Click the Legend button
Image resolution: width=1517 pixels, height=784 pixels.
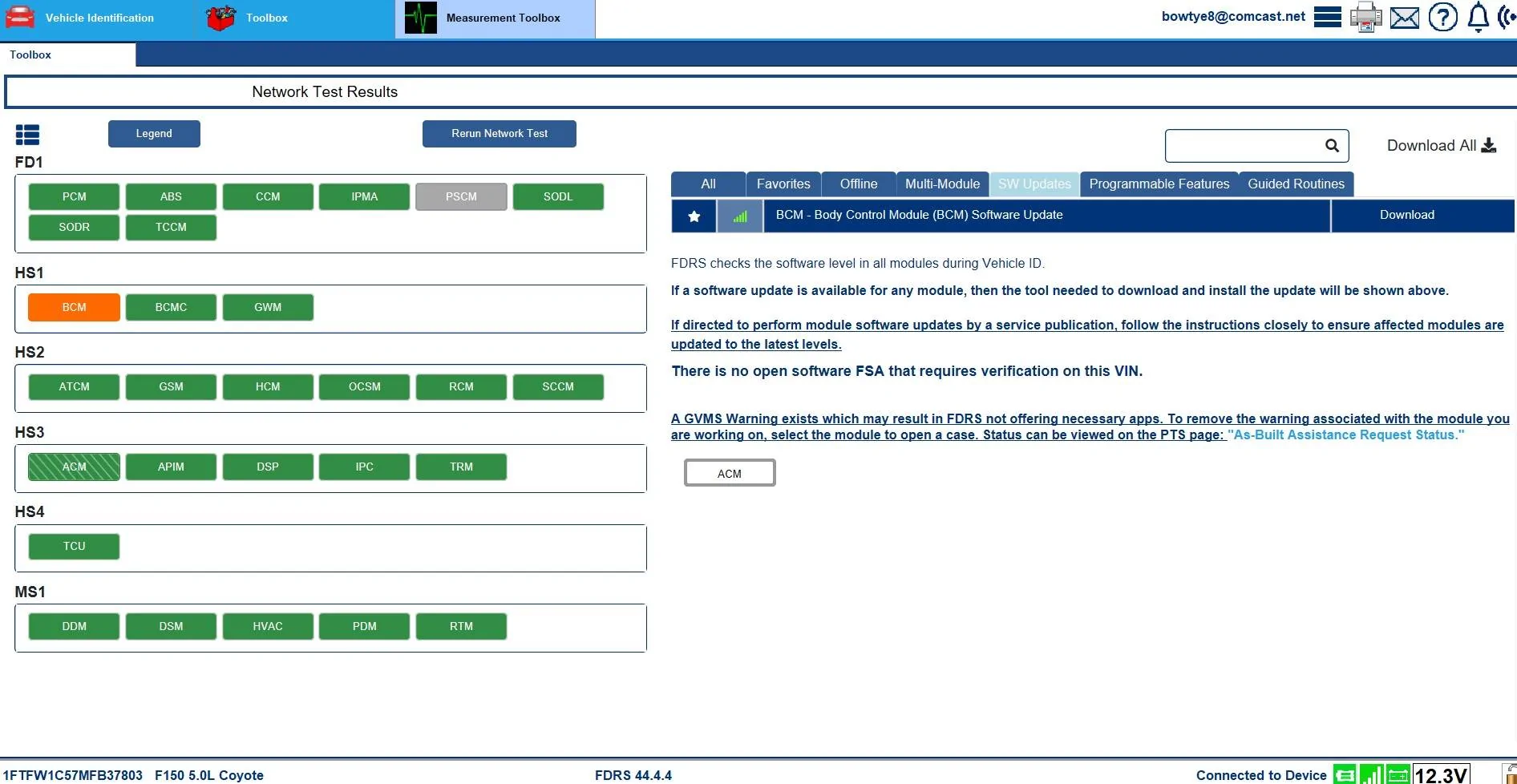154,134
